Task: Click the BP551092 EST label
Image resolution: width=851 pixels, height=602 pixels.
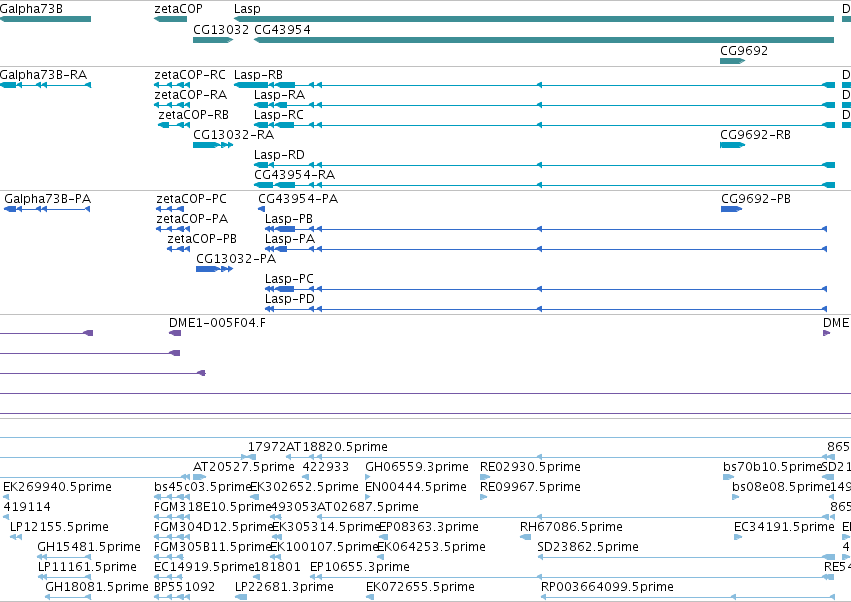Action: click(185, 587)
